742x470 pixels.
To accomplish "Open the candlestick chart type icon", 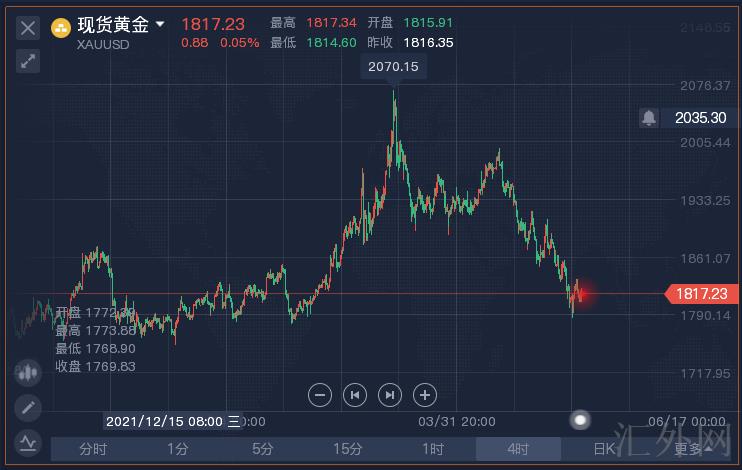I will click(27, 372).
